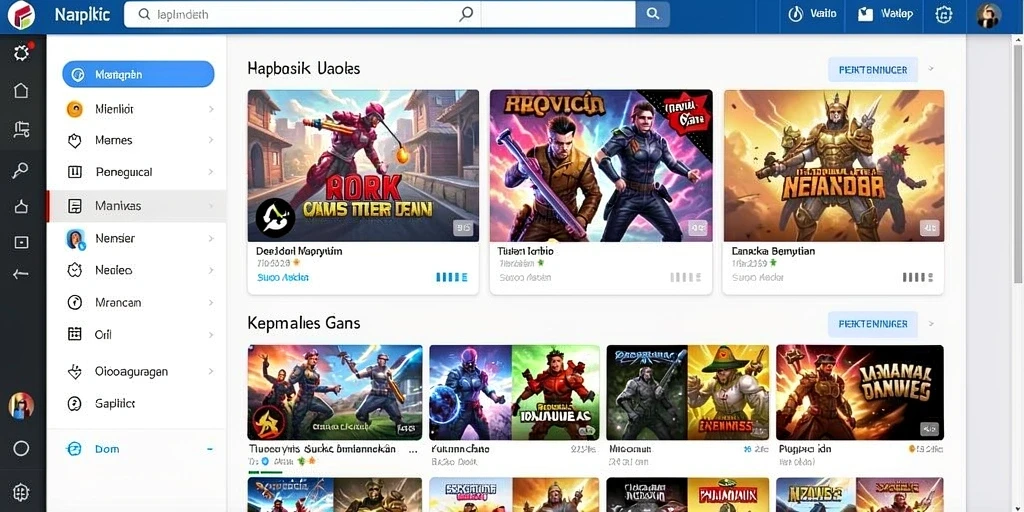Viewport: 1024px width, 512px height.
Task: Click blue rating bars on first game card
Action: 452,278
